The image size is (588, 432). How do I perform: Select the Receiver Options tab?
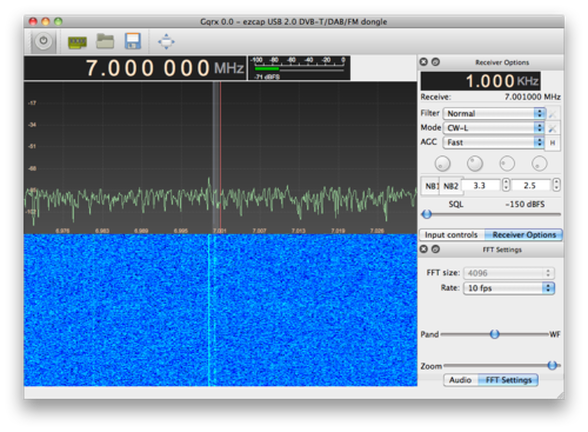tap(524, 235)
